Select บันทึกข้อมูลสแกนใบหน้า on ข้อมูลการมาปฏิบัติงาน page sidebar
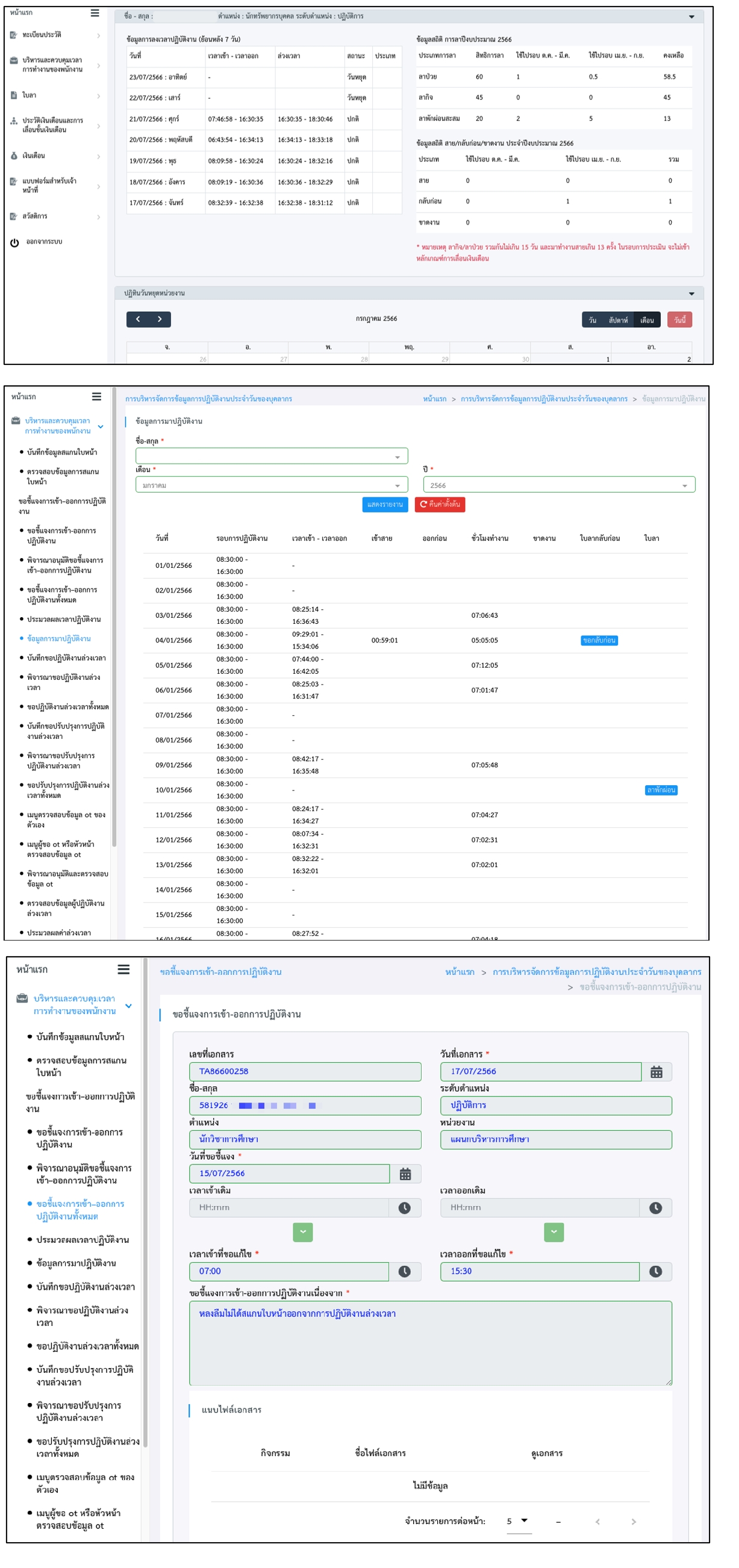The width and height of the screenshot is (739, 1568). pyautogui.click(x=62, y=452)
